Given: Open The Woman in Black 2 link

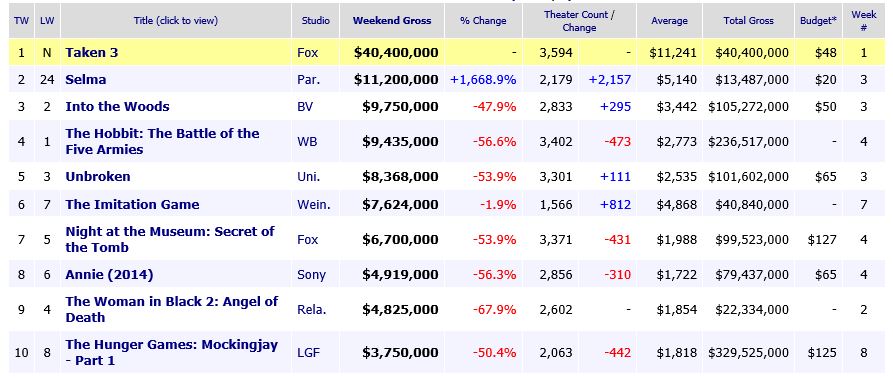Looking at the screenshot, I should [171, 309].
